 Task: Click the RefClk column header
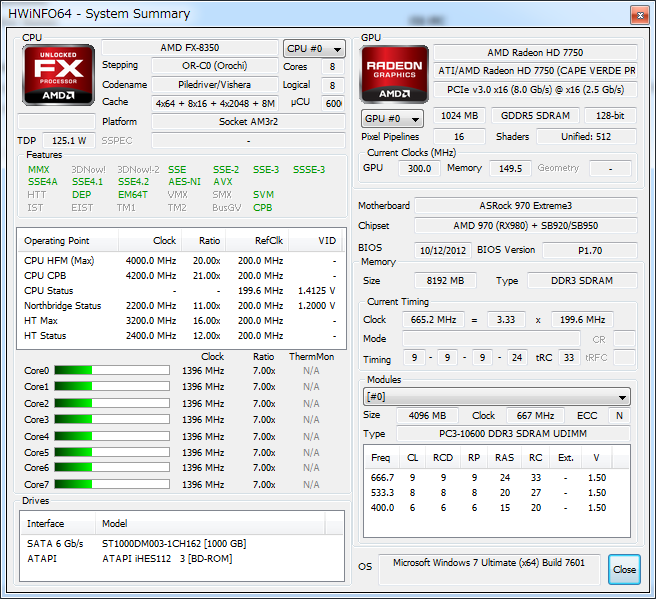[256, 241]
